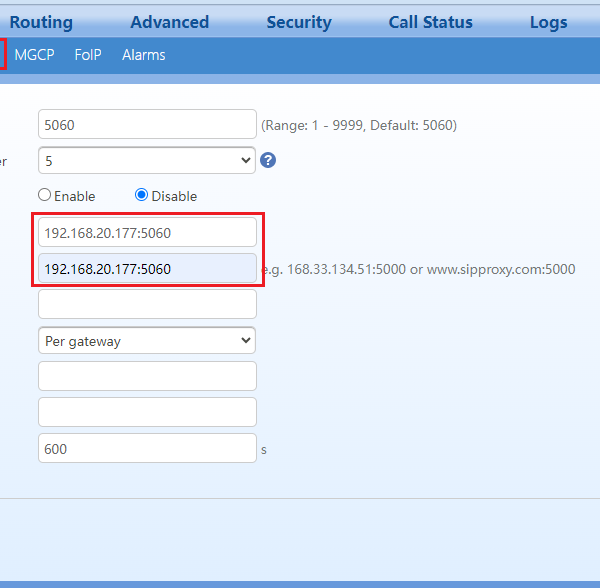Select the Disable radio button

[x=141, y=196]
